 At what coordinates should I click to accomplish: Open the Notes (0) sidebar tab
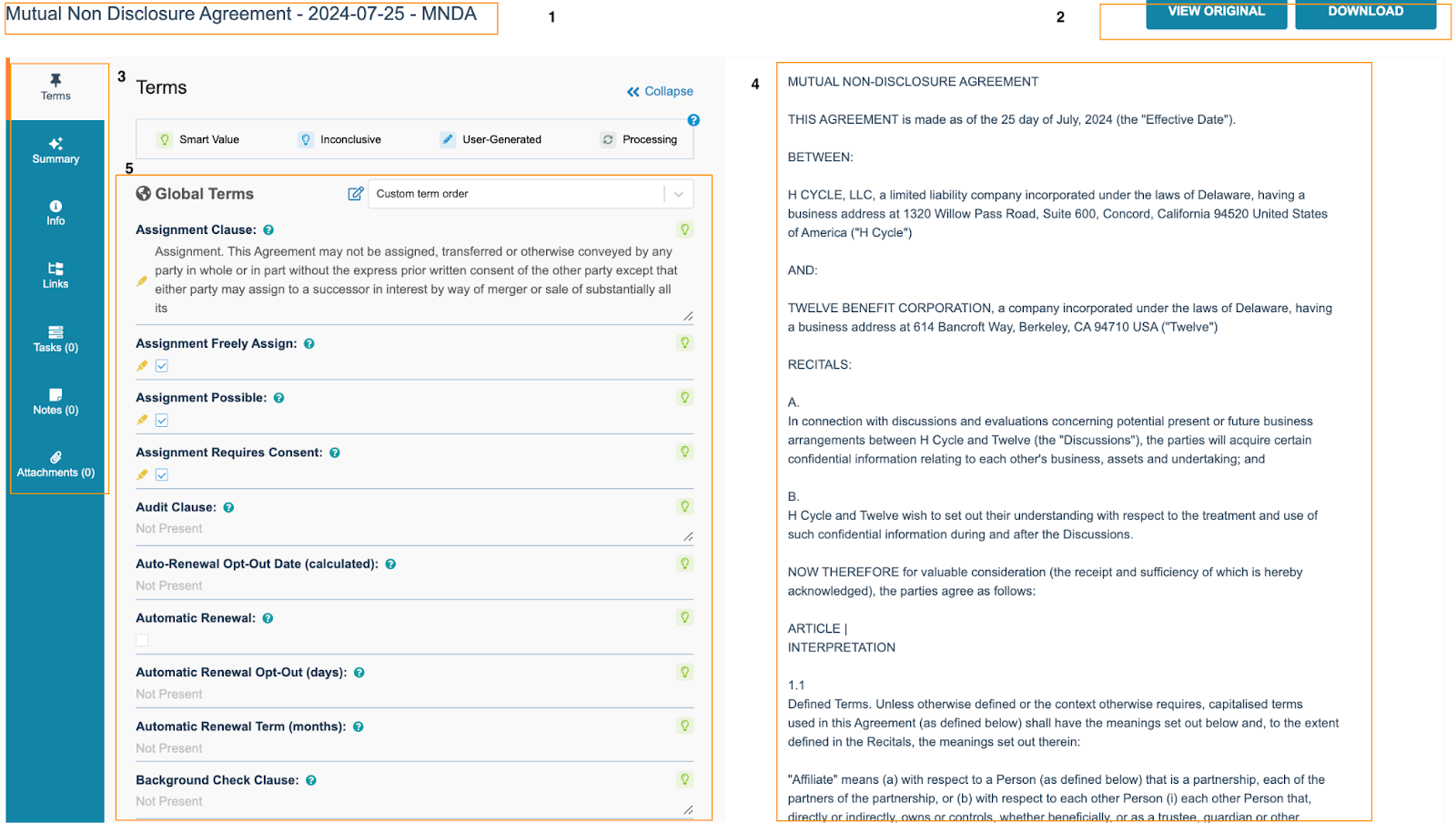(56, 402)
